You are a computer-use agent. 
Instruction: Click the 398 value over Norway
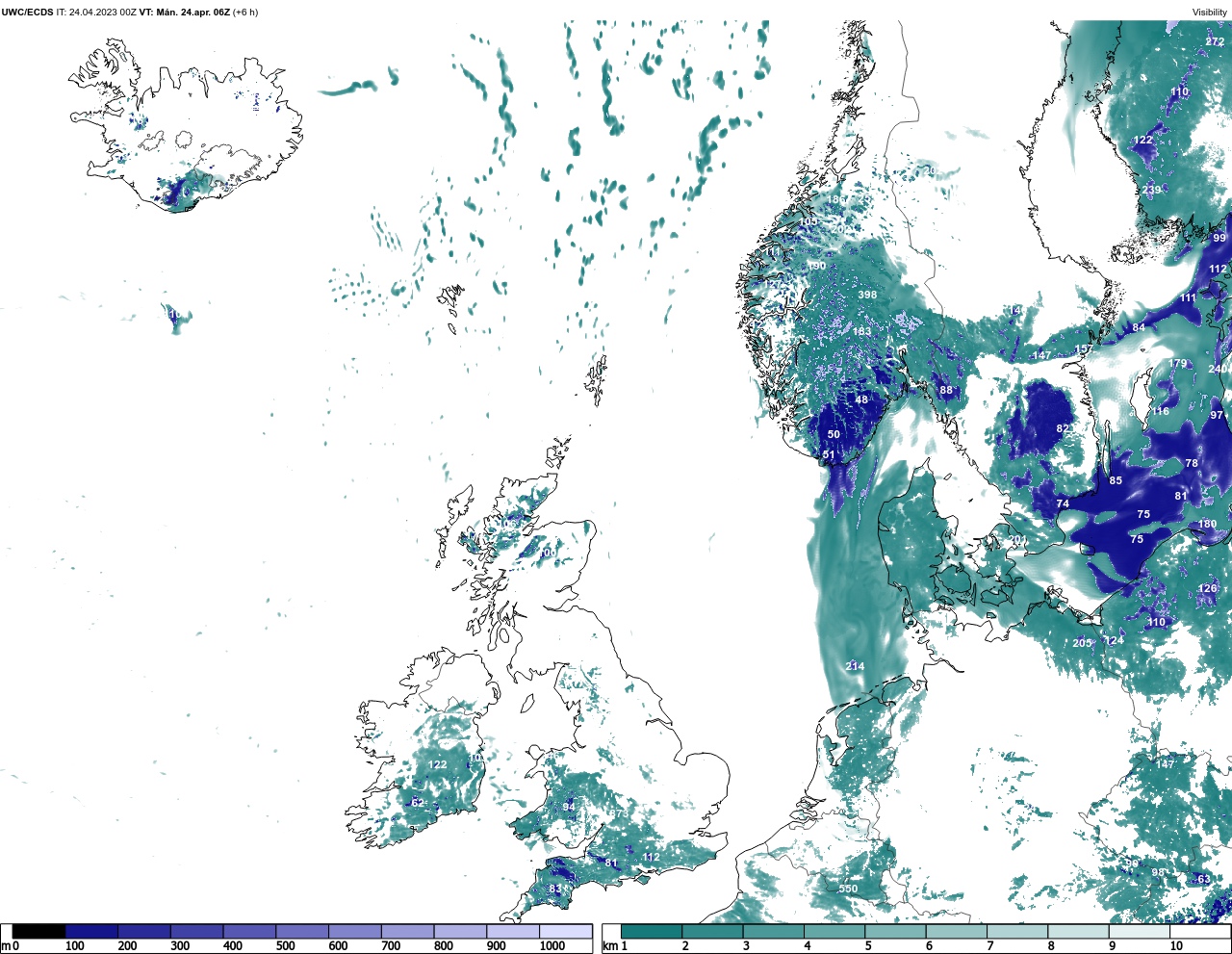tap(867, 295)
